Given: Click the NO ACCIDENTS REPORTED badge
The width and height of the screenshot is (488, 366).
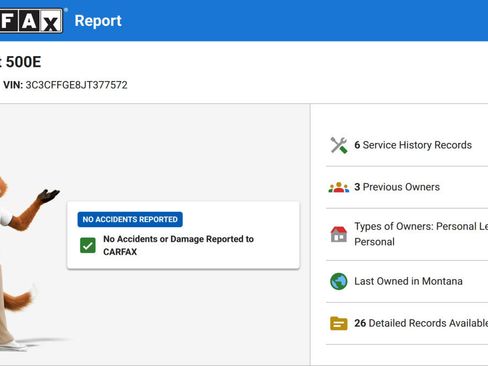Looking at the screenshot, I should pos(130,219).
